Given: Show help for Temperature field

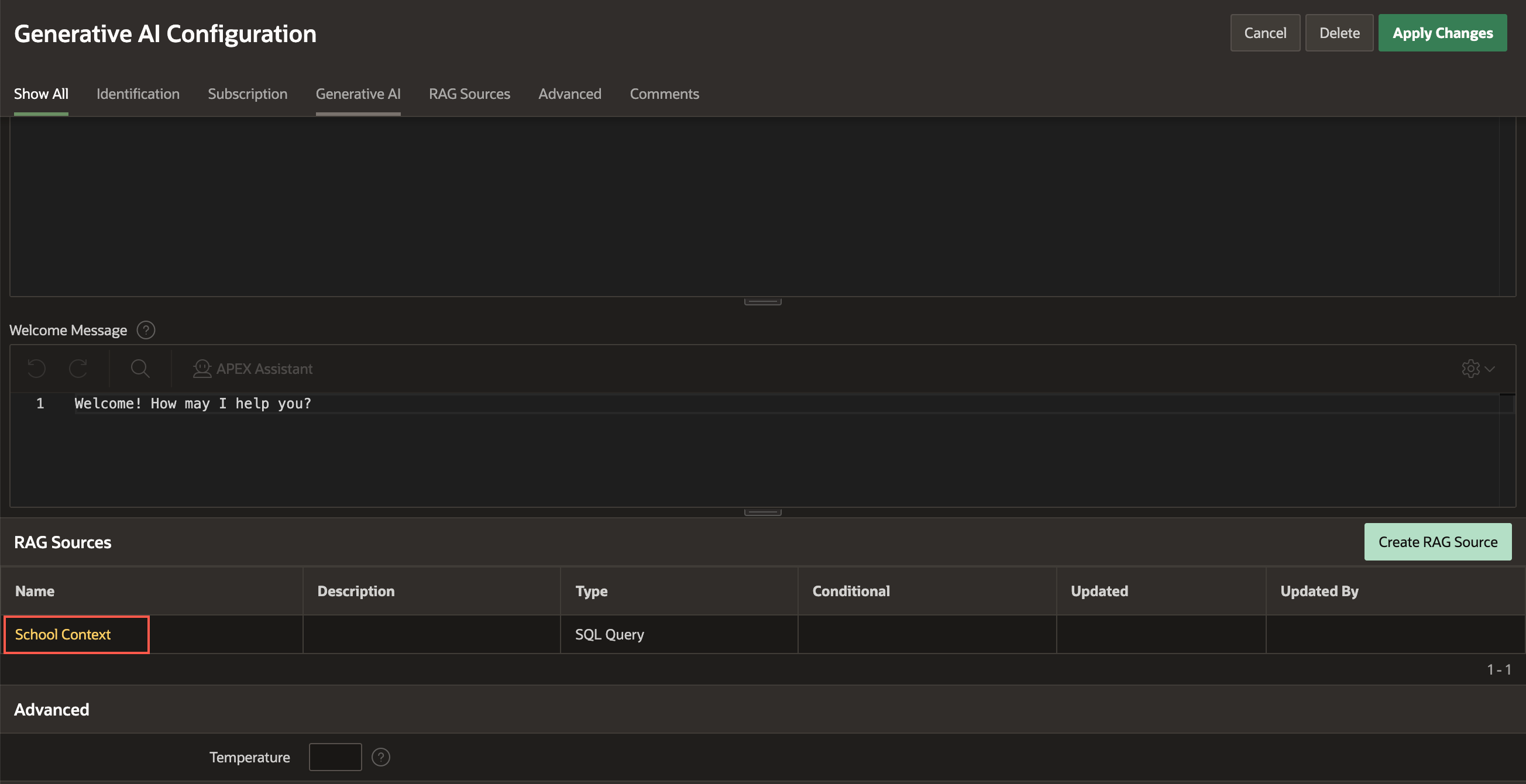Looking at the screenshot, I should point(381,757).
